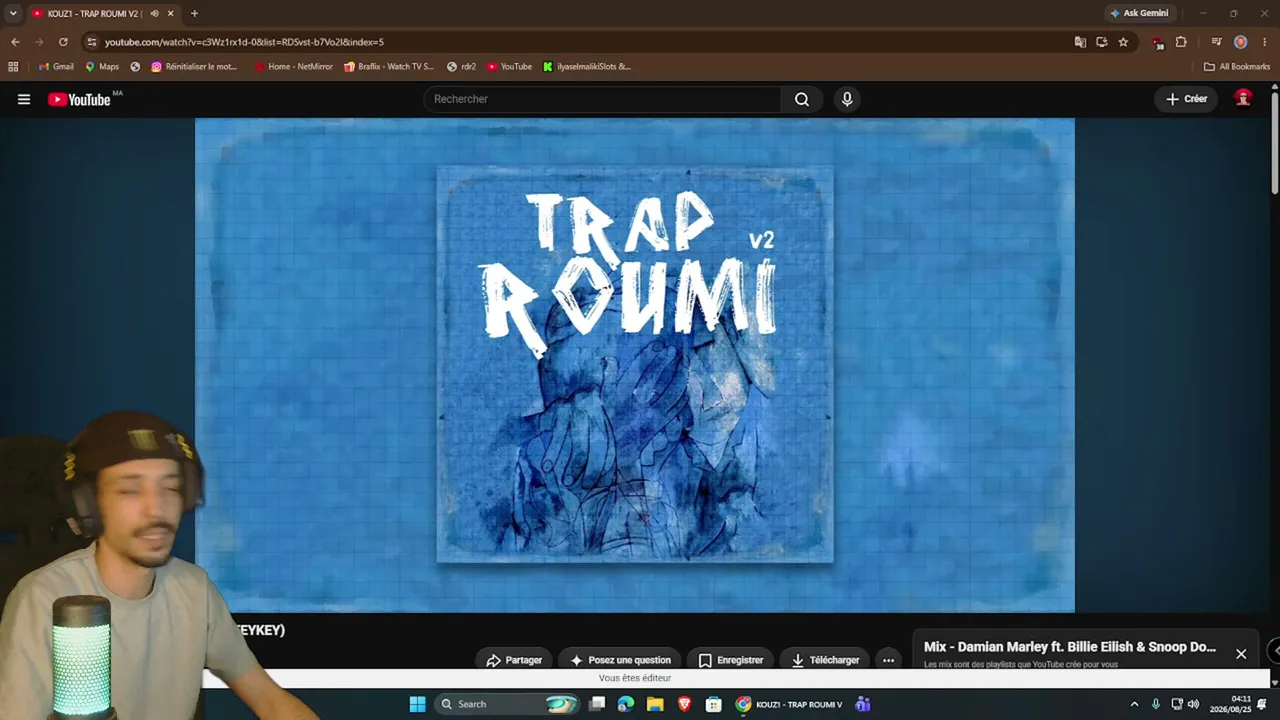Open Teams icon on taskbar
The height and width of the screenshot is (720, 1280).
(x=863, y=704)
